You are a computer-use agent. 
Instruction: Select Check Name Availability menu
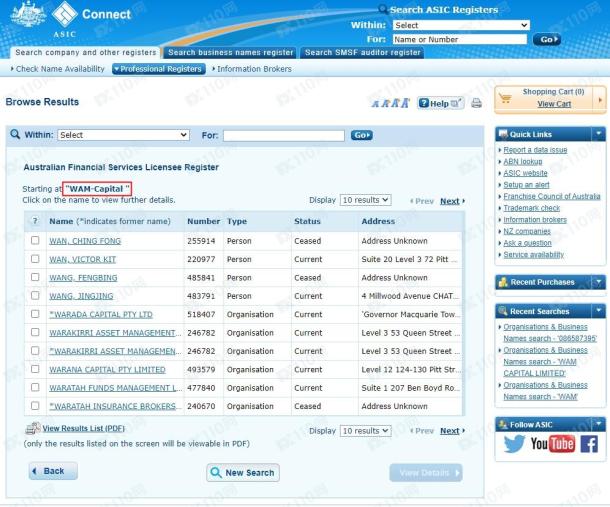pyautogui.click(x=58, y=69)
